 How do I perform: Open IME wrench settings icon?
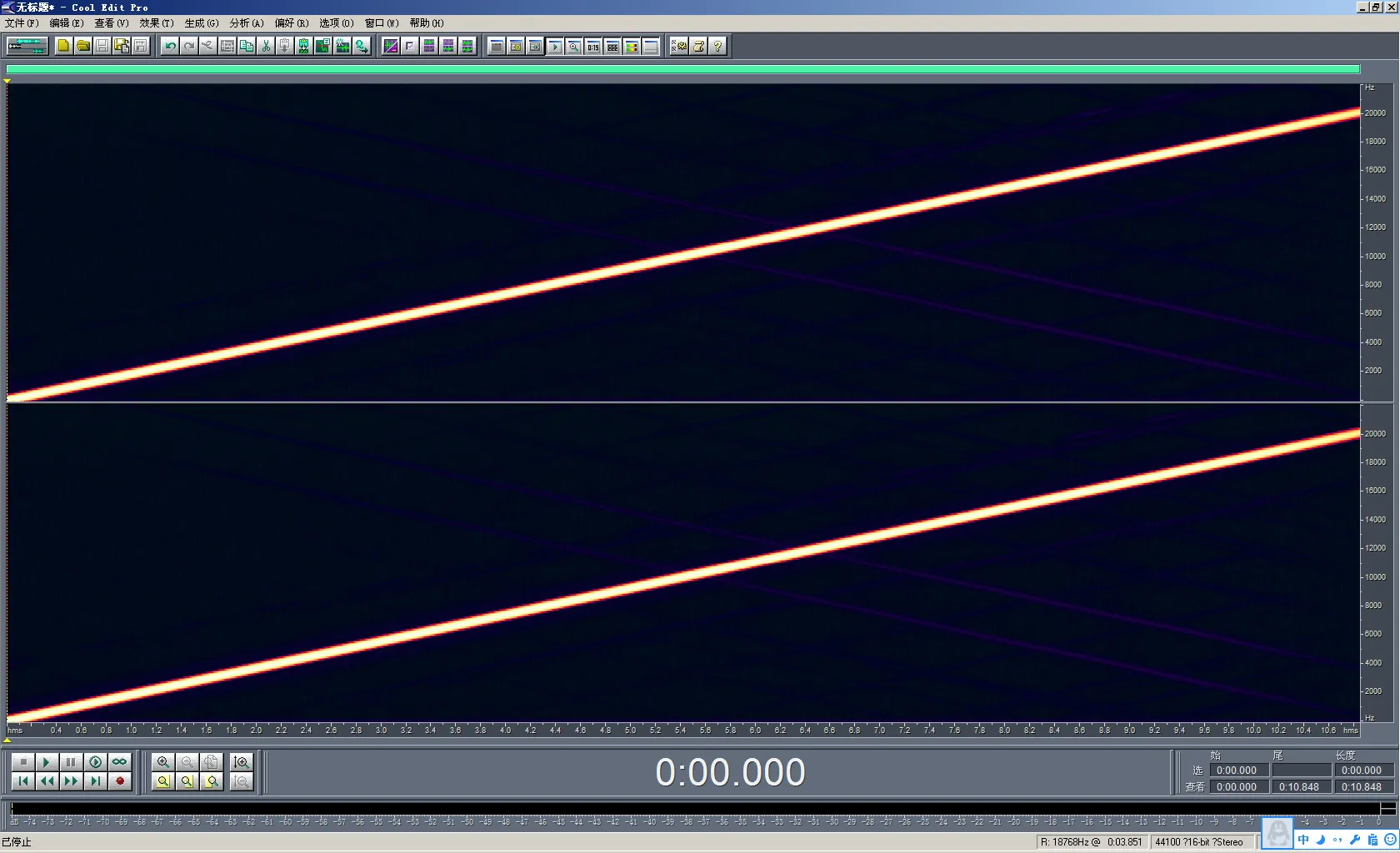click(1355, 840)
